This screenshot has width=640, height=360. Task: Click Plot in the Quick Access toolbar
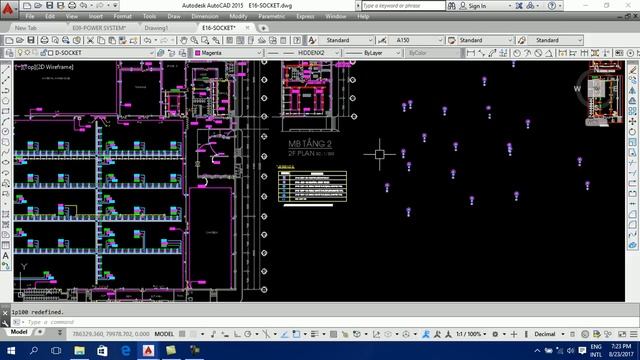click(x=72, y=6)
